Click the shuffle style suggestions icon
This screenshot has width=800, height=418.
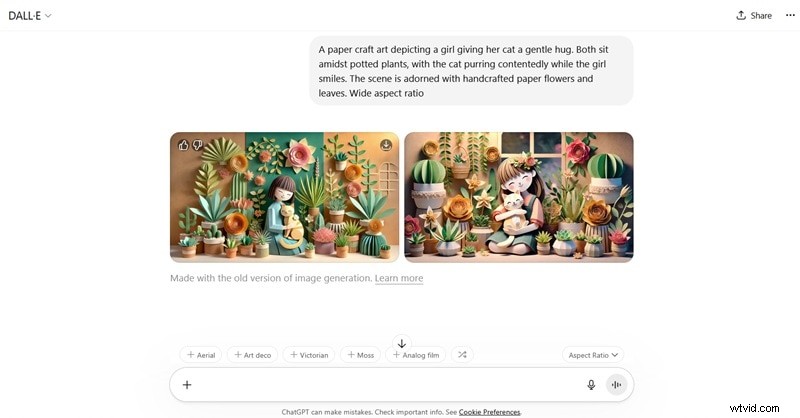coord(462,355)
